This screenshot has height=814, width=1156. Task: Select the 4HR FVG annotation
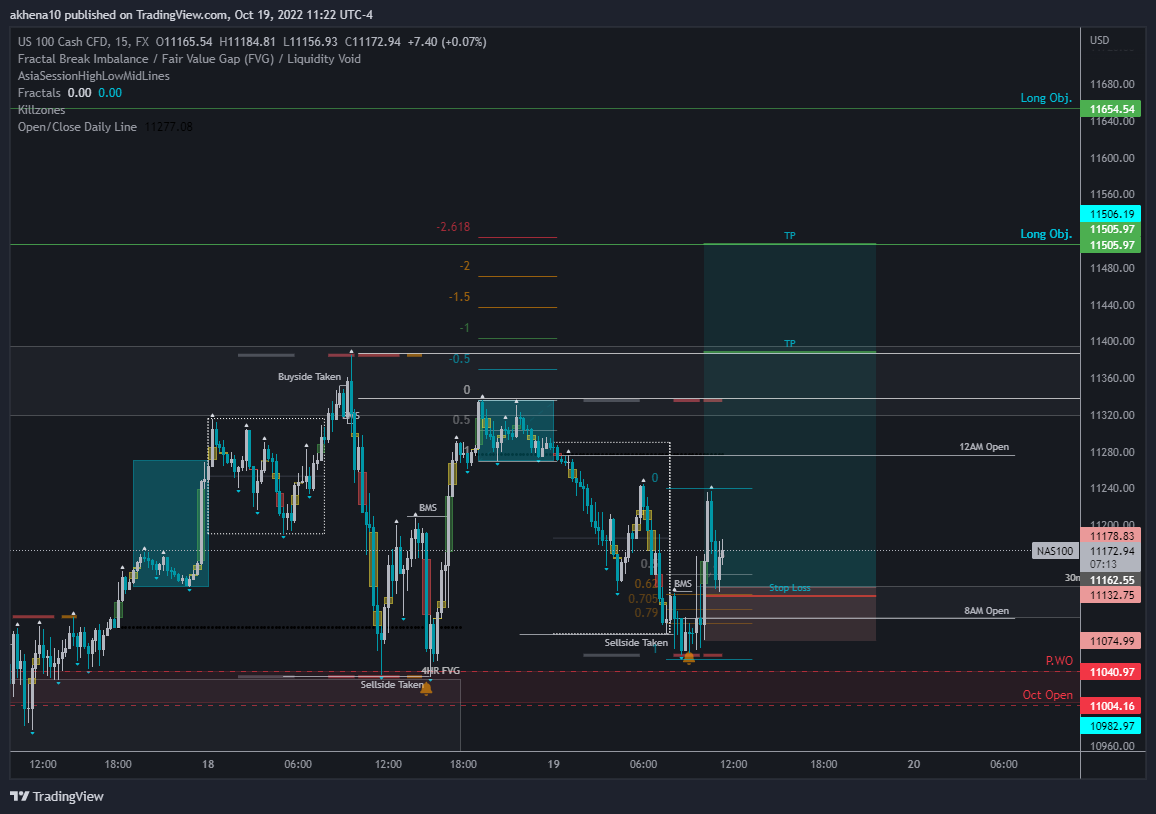(x=440, y=670)
